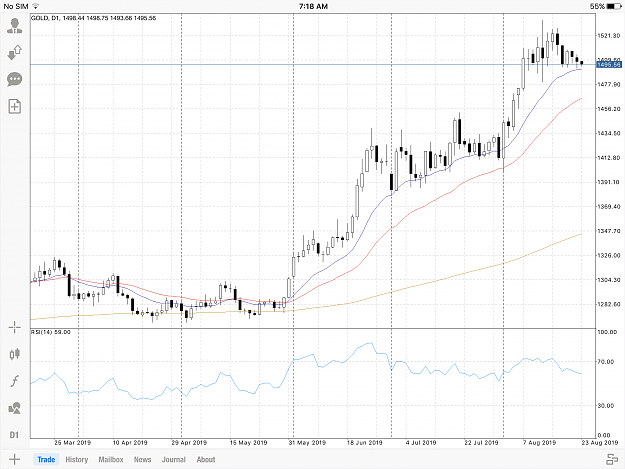Open the objects shapes icon
The image size is (625, 469).
pos(15,408)
